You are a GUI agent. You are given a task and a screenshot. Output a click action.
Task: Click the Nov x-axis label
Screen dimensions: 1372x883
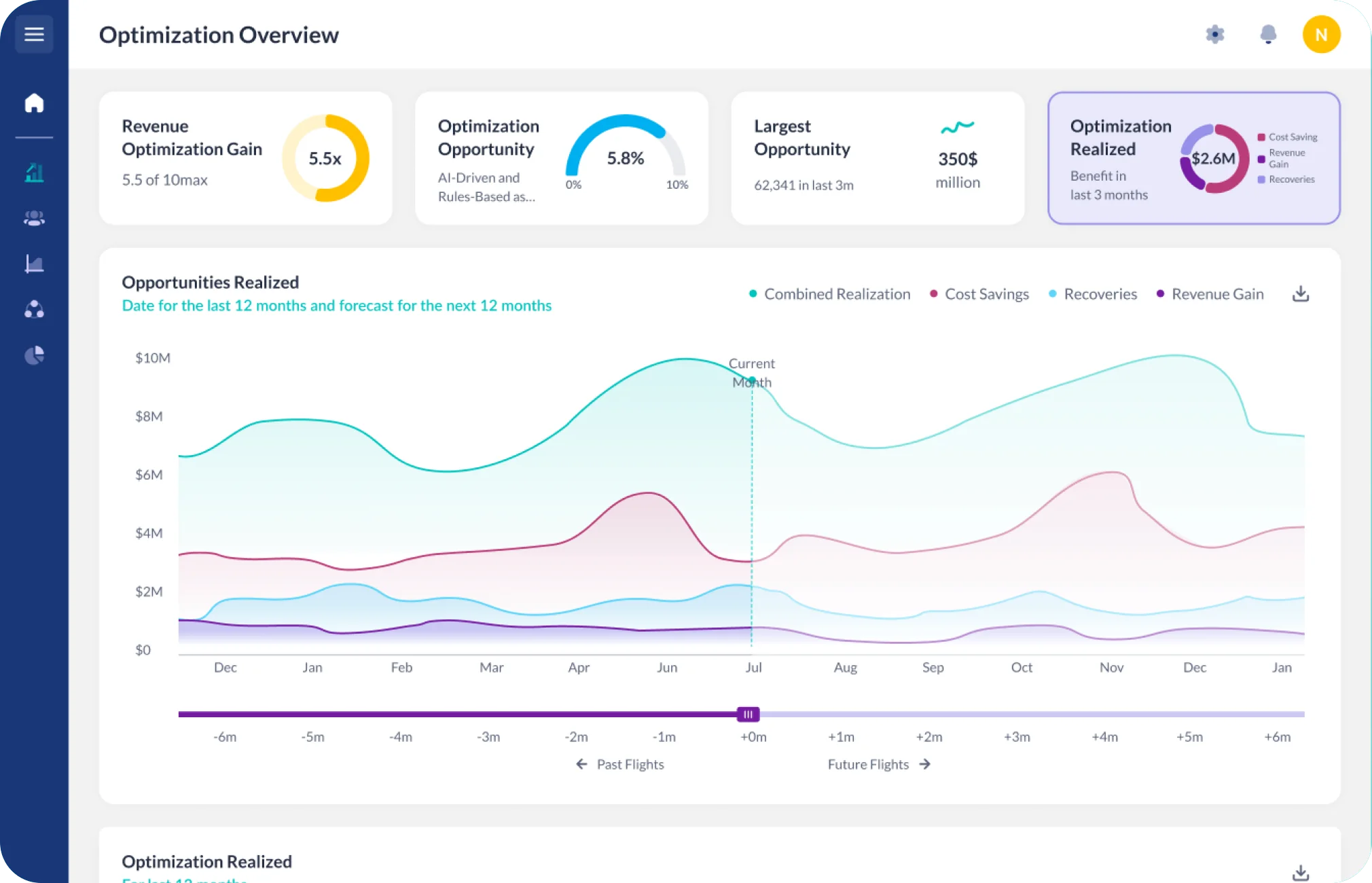pos(1111,668)
